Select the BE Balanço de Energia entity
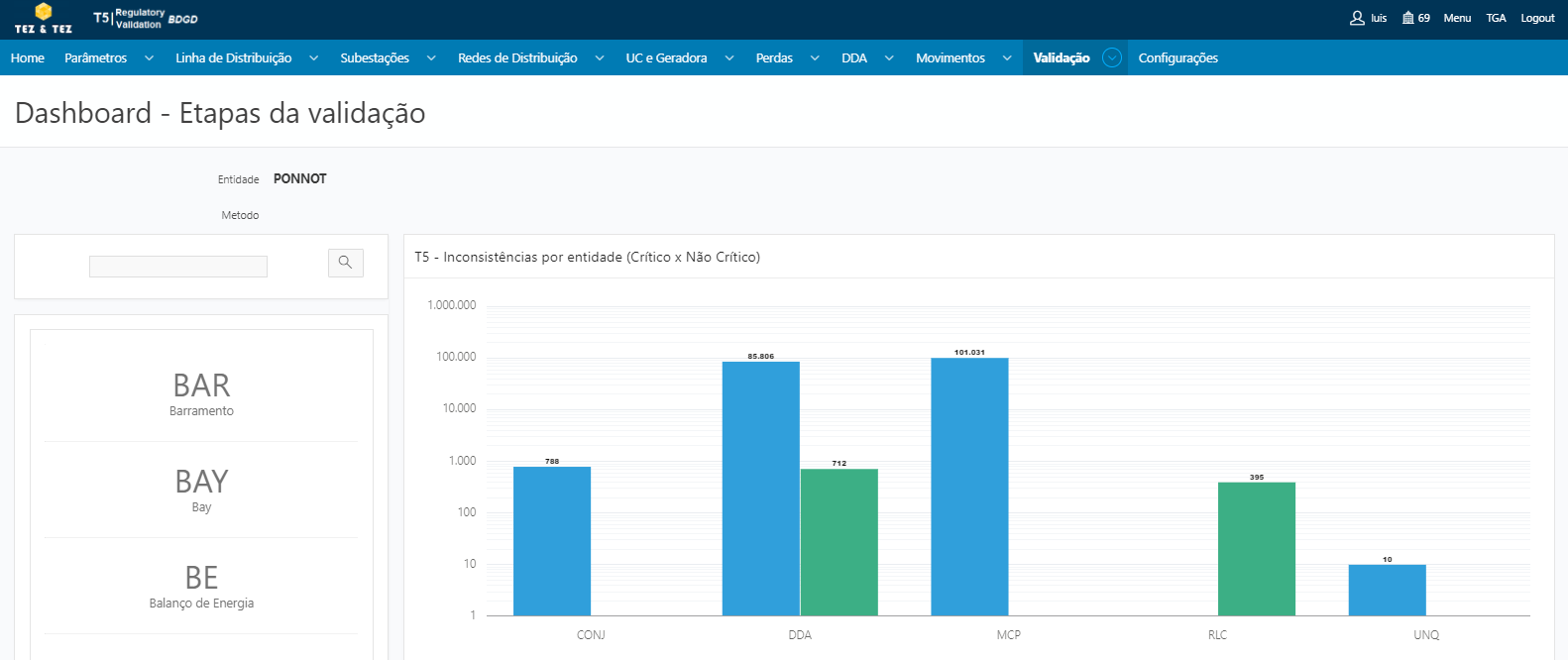 pos(201,586)
